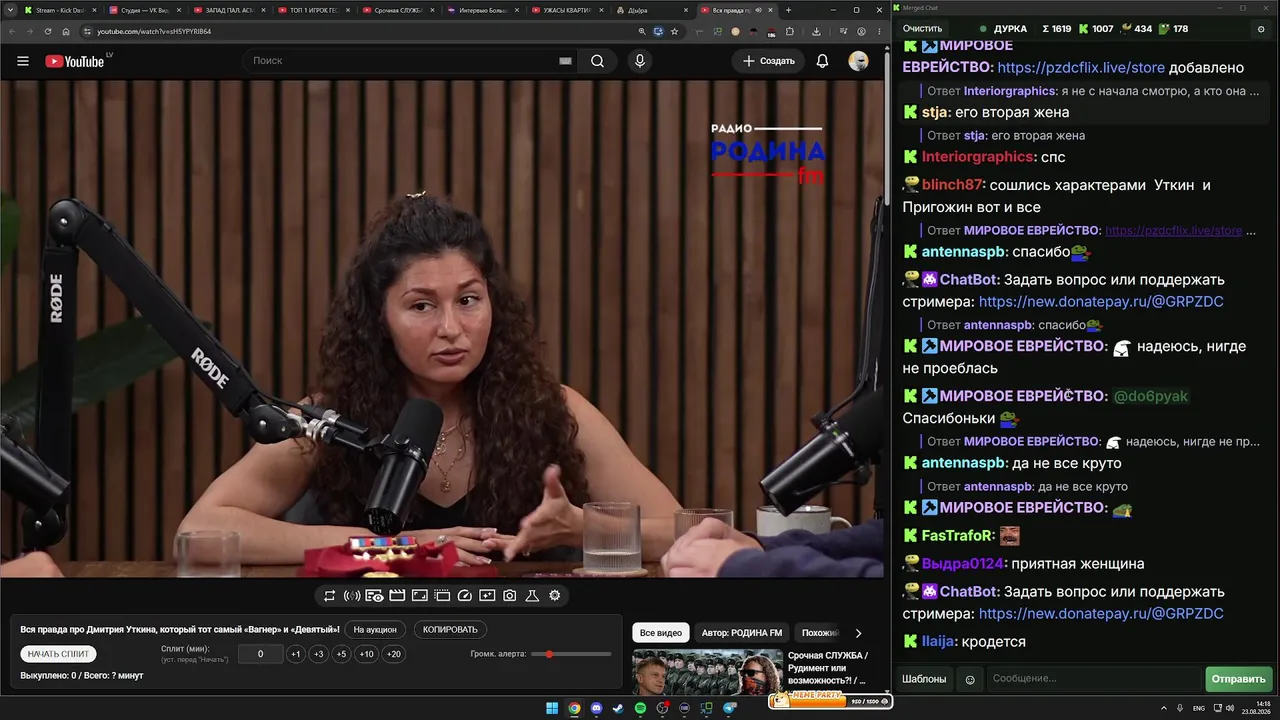This screenshot has height=720, width=1280.
Task: Open the flask experiments icon
Action: pyautogui.click(x=532, y=596)
